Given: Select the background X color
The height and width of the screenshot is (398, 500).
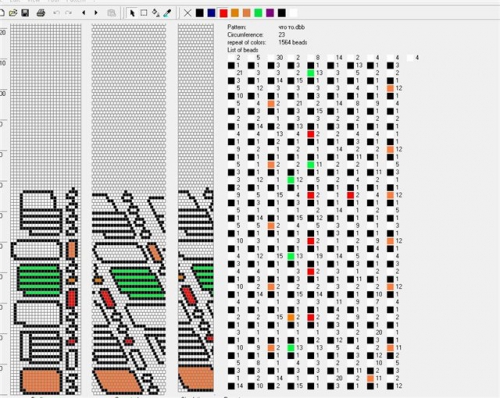Looking at the screenshot, I should tap(188, 13).
